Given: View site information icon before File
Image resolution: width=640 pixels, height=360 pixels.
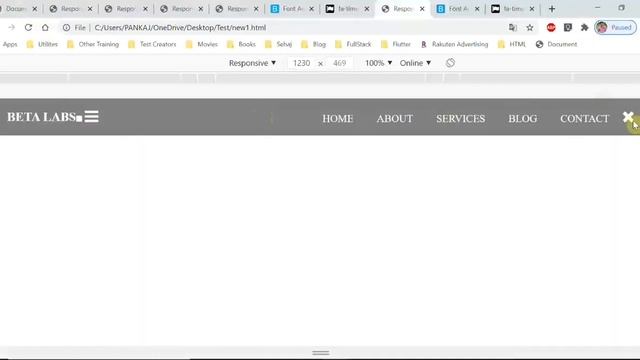Looking at the screenshot, I should tap(66, 27).
